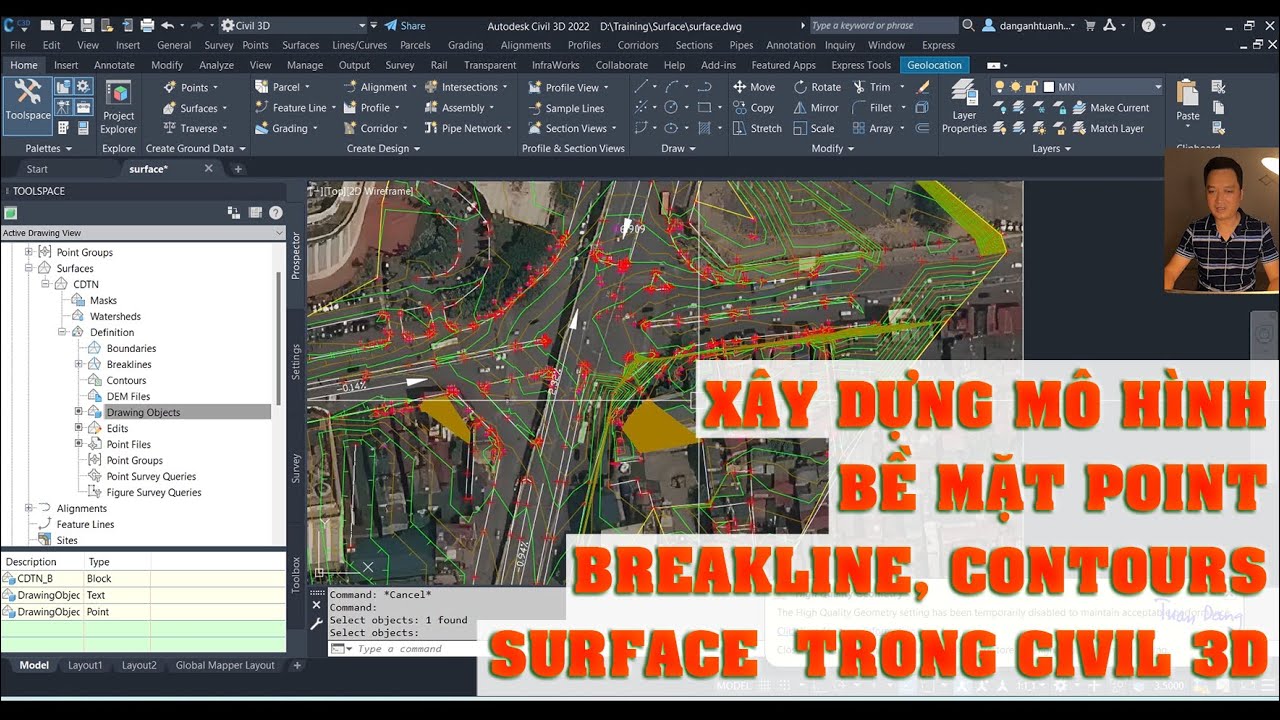The width and height of the screenshot is (1280, 720).
Task: Add a new drawing tab
Action: [237, 169]
